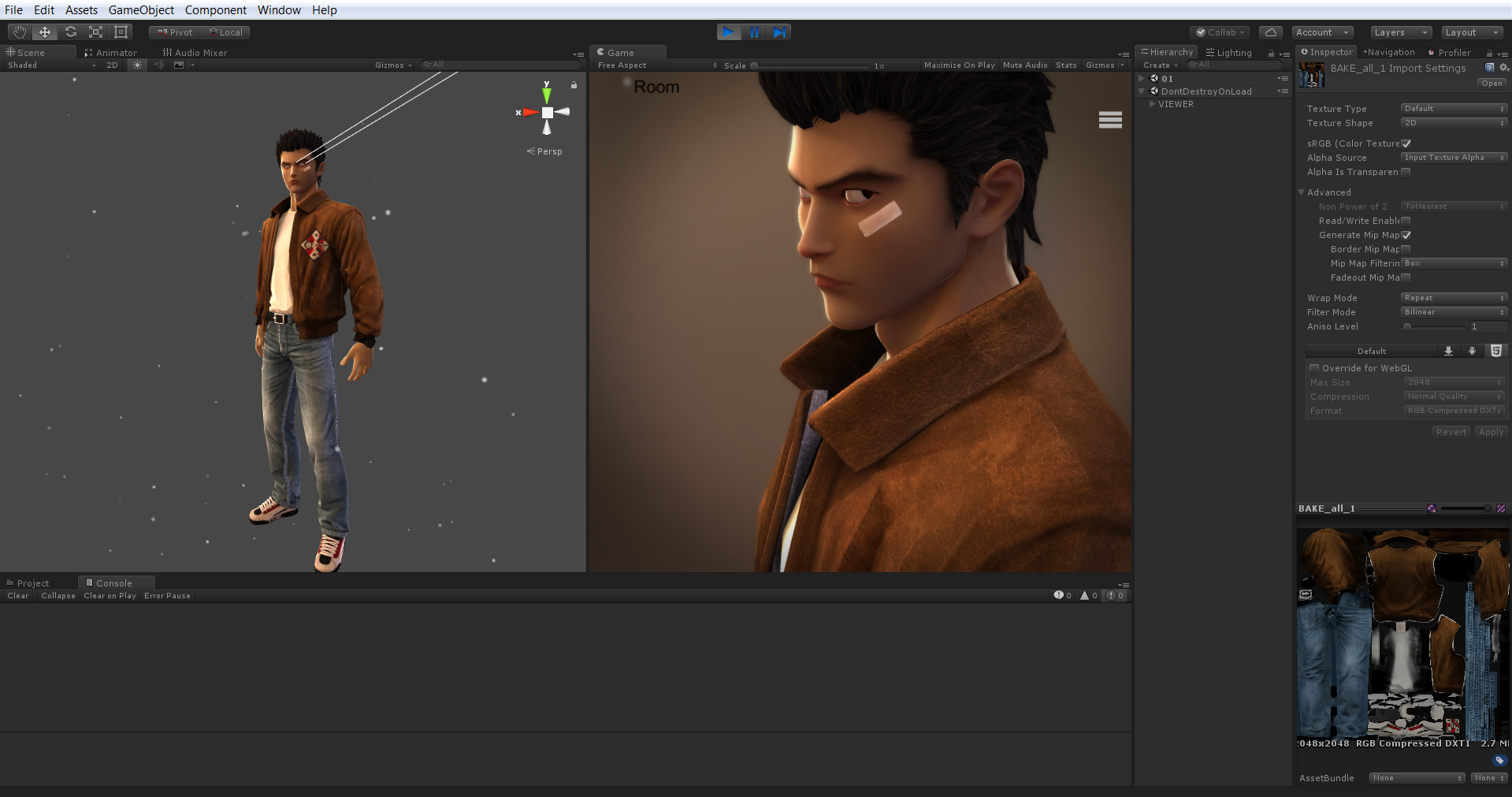
Task: Click the preview mip checker icon
Action: [x=1501, y=508]
